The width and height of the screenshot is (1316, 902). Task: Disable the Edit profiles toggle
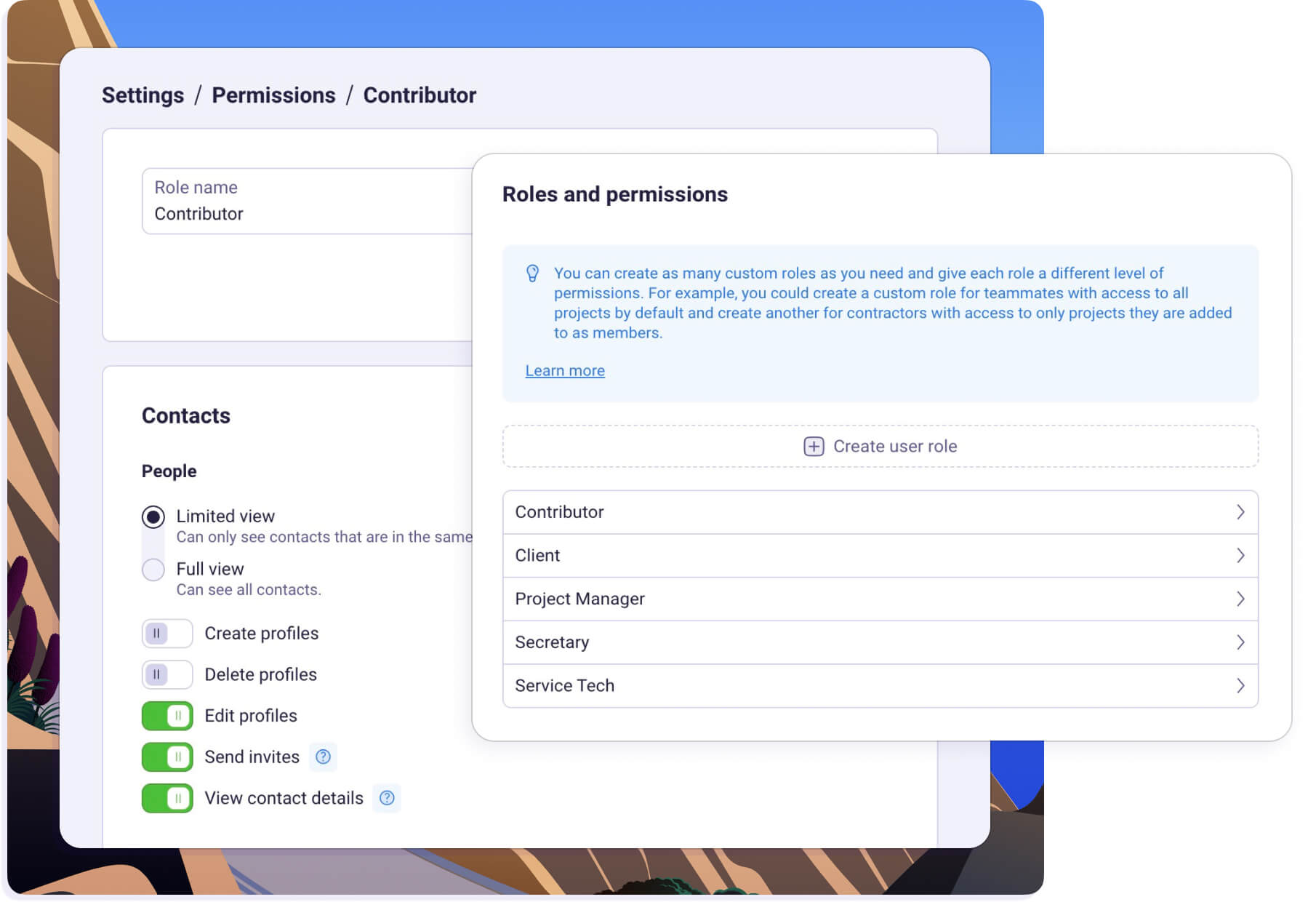click(166, 716)
